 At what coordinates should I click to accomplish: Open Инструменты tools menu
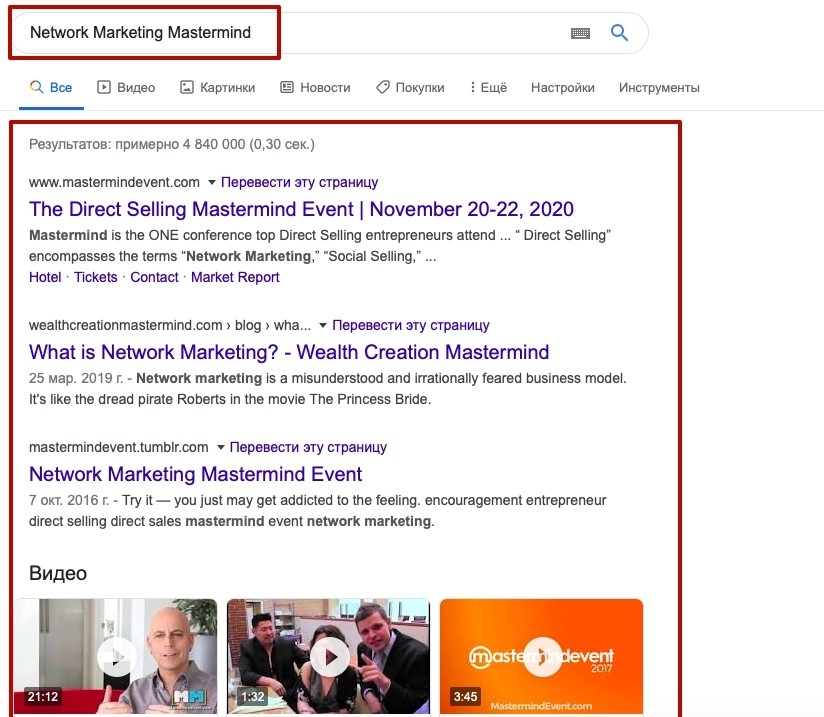coord(659,87)
